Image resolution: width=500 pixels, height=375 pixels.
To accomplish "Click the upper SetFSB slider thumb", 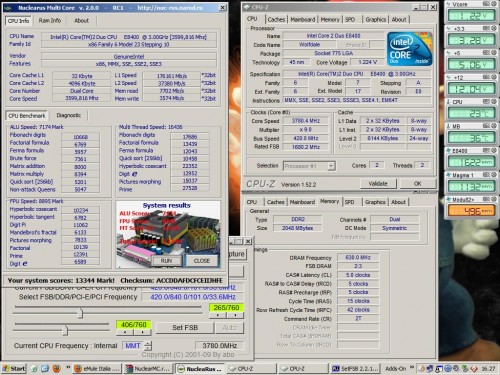I will tap(80, 313).
